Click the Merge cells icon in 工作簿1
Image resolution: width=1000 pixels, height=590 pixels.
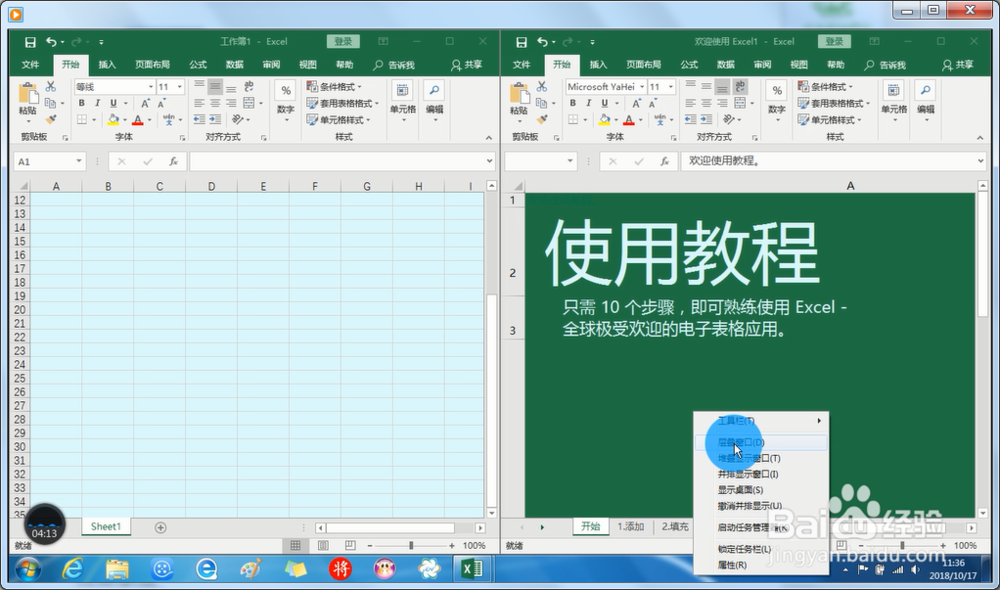[249, 103]
